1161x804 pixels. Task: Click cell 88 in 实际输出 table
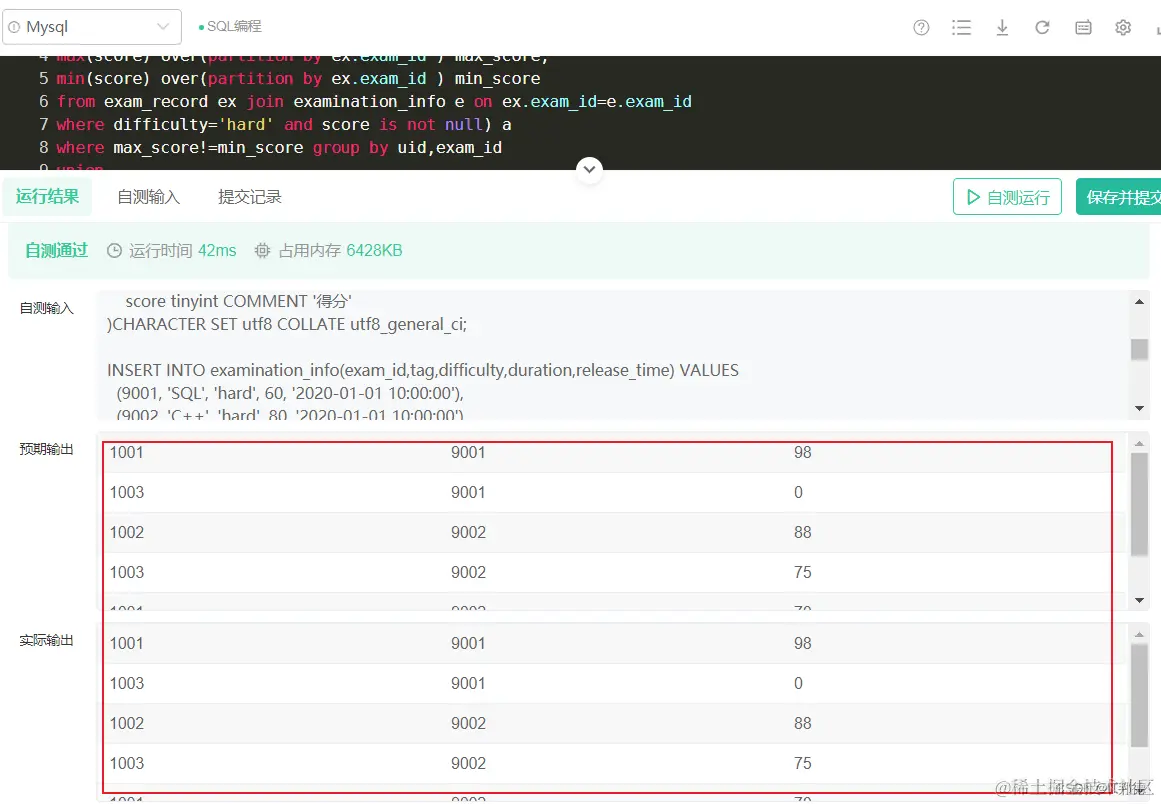[x=803, y=723]
